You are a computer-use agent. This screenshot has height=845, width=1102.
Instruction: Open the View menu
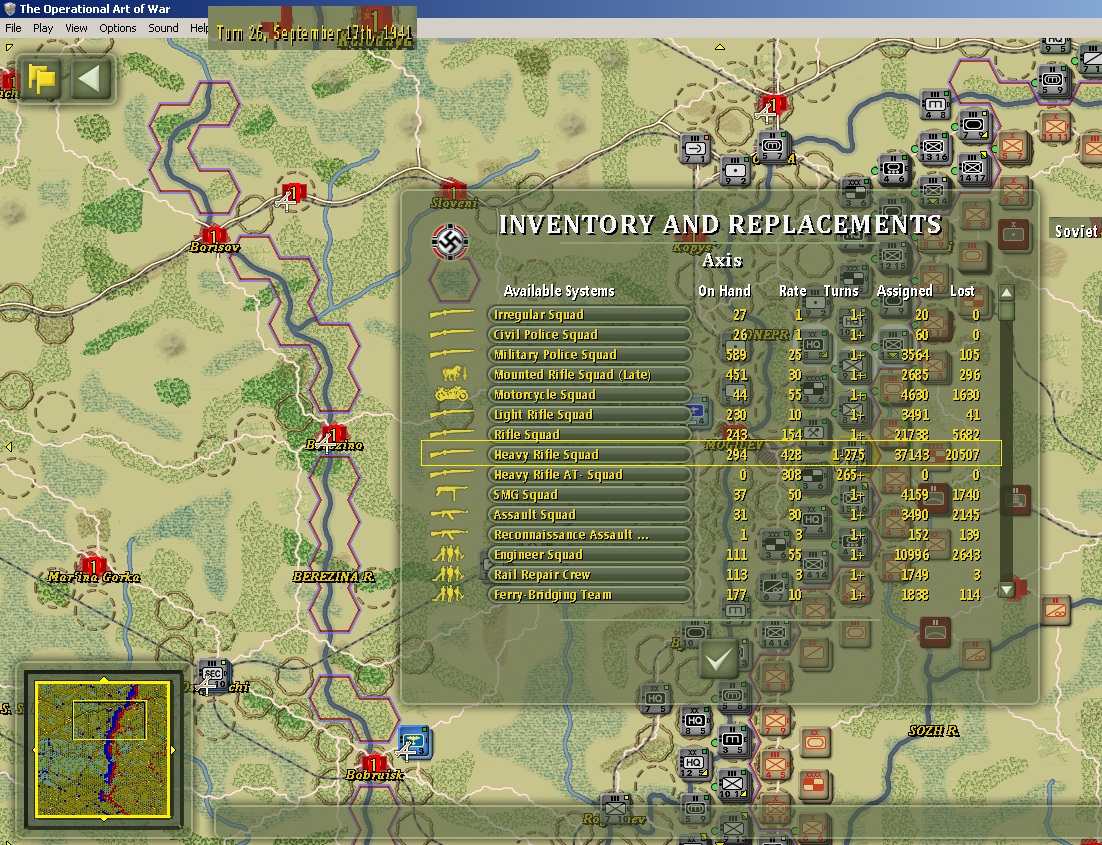[x=76, y=28]
